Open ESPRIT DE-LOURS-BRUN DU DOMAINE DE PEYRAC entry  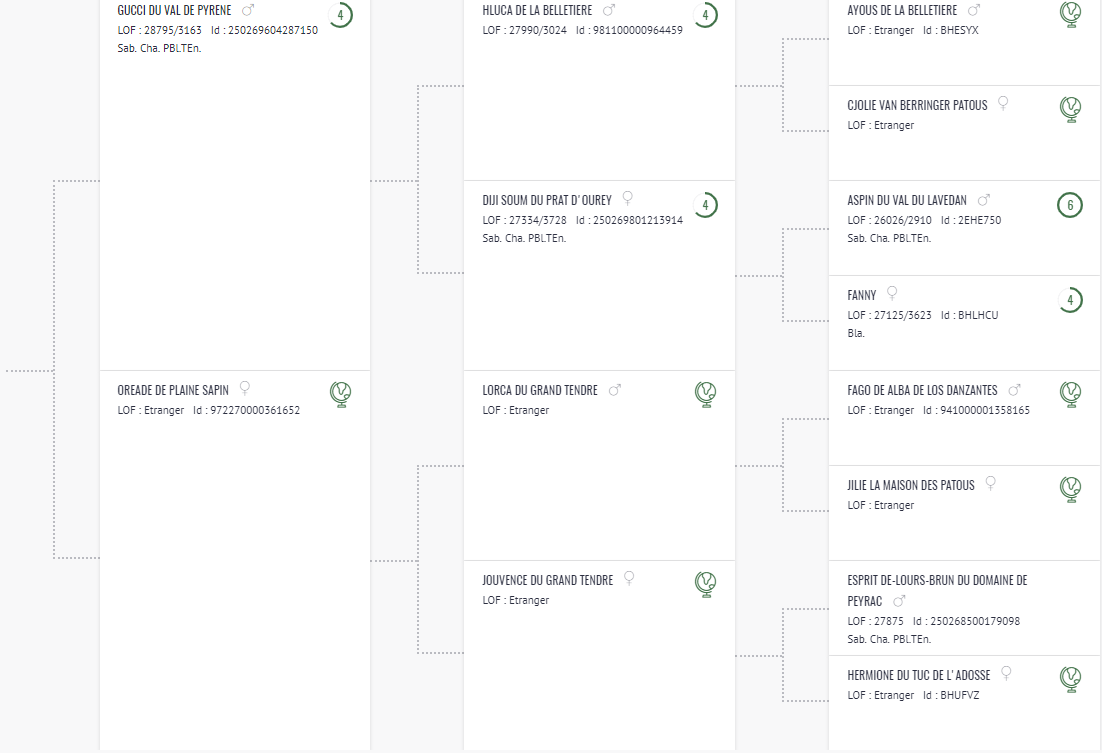click(x=937, y=591)
